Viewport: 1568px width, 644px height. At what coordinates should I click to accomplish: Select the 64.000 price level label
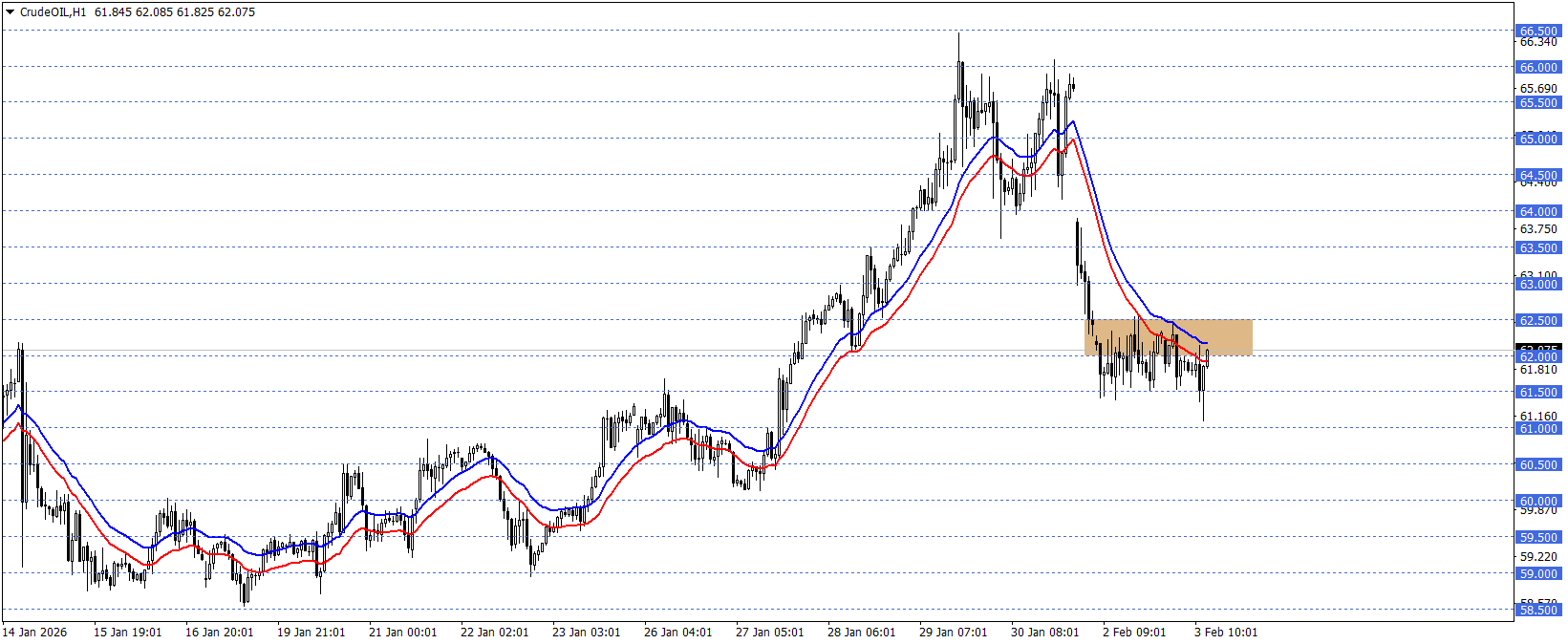(1538, 211)
